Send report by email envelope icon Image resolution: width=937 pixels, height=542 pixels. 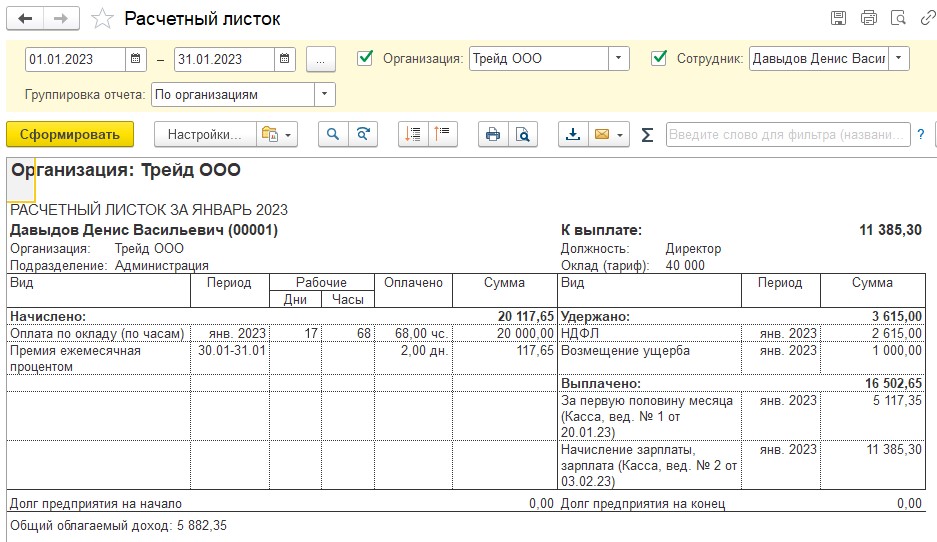click(602, 134)
